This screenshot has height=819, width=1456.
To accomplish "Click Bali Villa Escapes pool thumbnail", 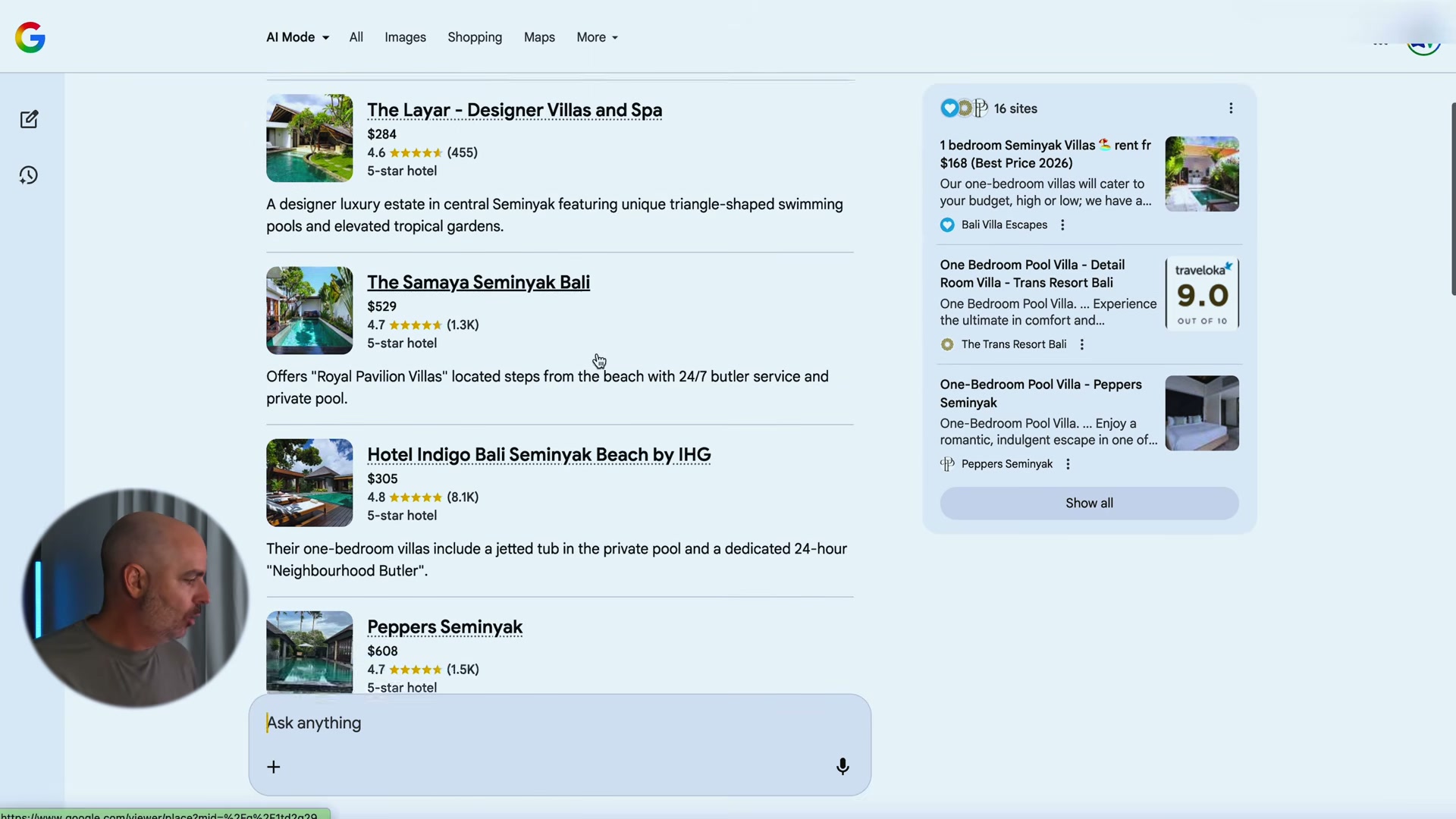I will 1202,174.
